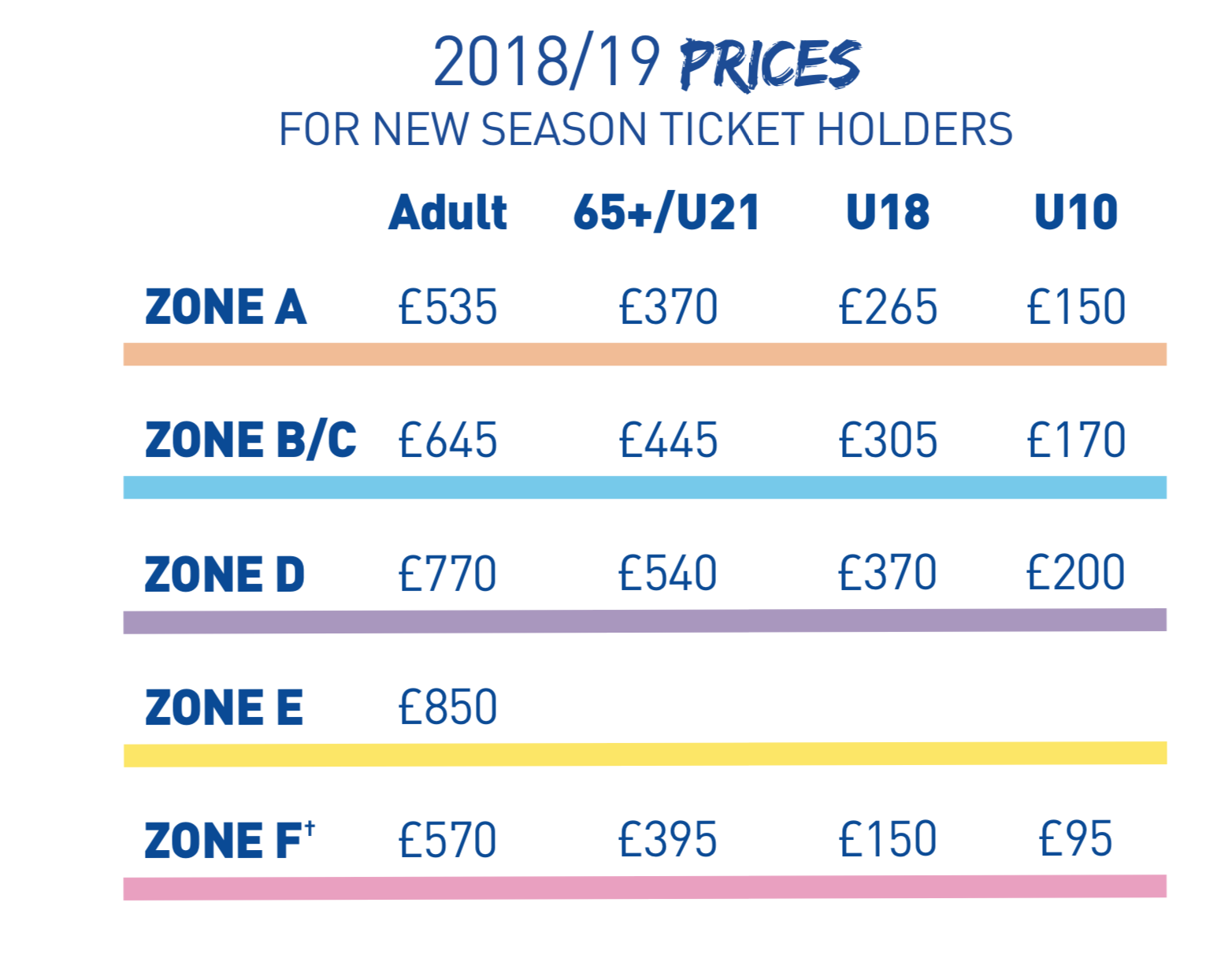Select the ZONE A row label
The height and width of the screenshot is (958, 1232).
tap(225, 306)
